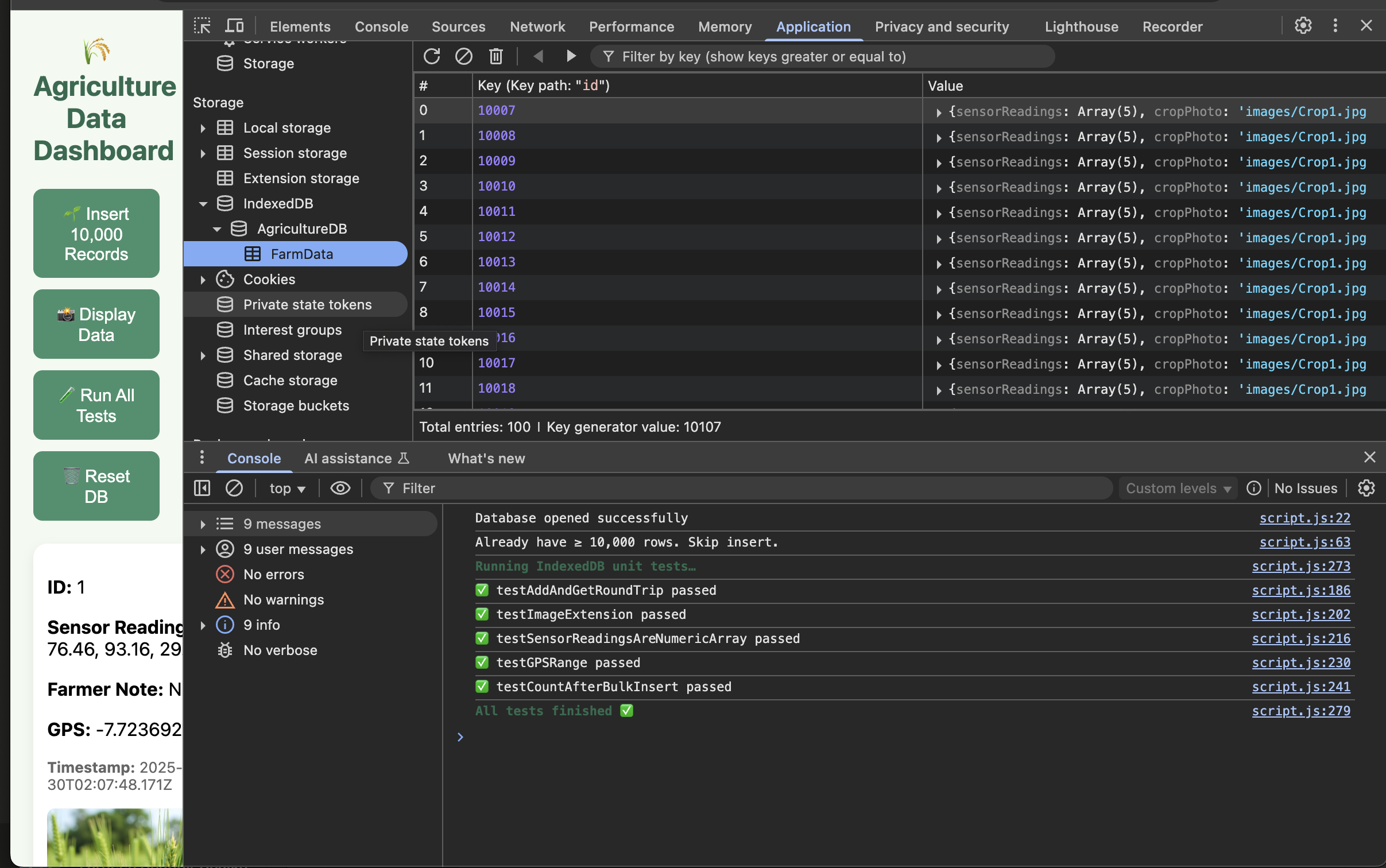Open the top context dropdown
Screen dimensions: 1386x868
point(287,488)
